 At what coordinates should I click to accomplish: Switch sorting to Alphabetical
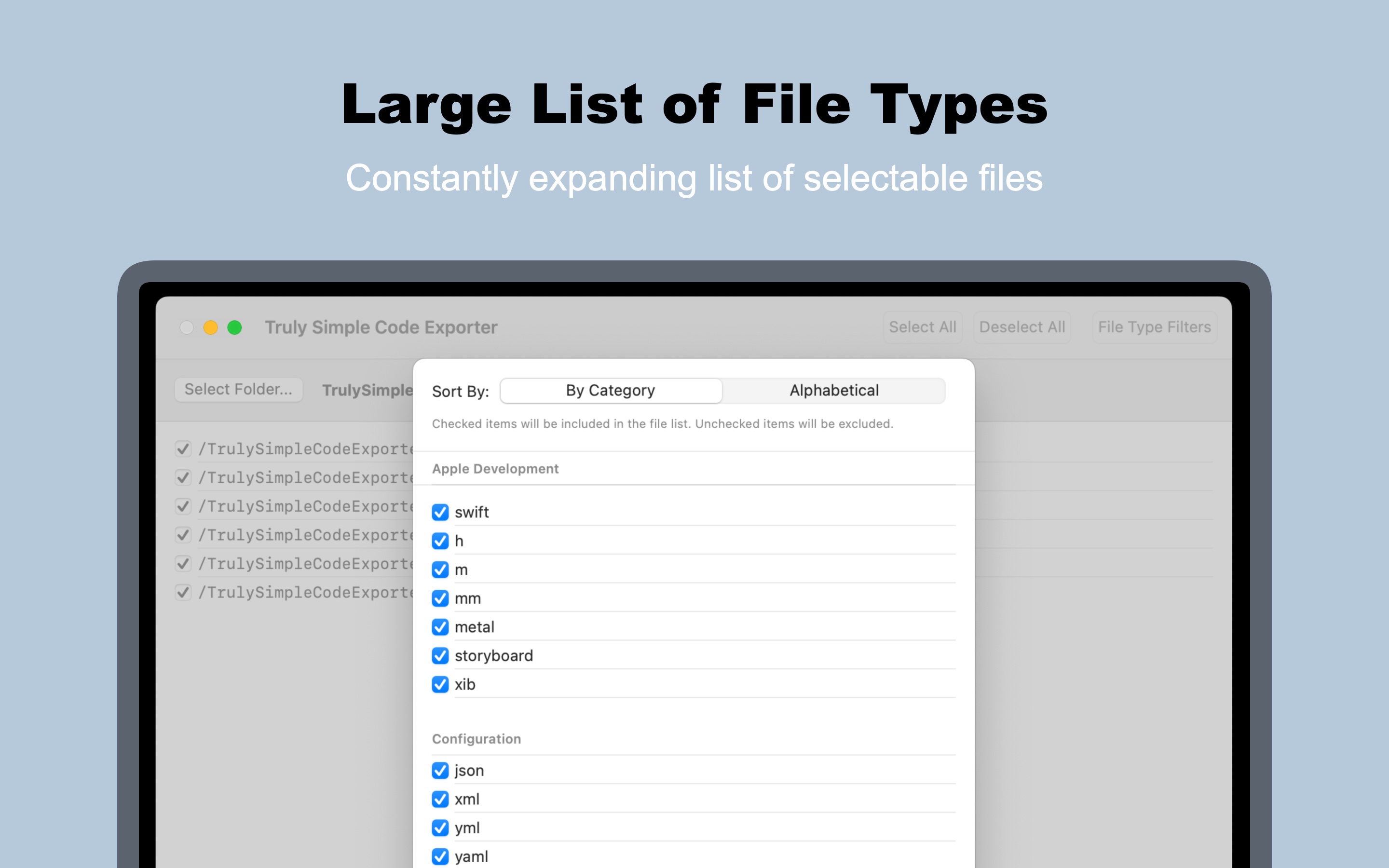(x=833, y=391)
